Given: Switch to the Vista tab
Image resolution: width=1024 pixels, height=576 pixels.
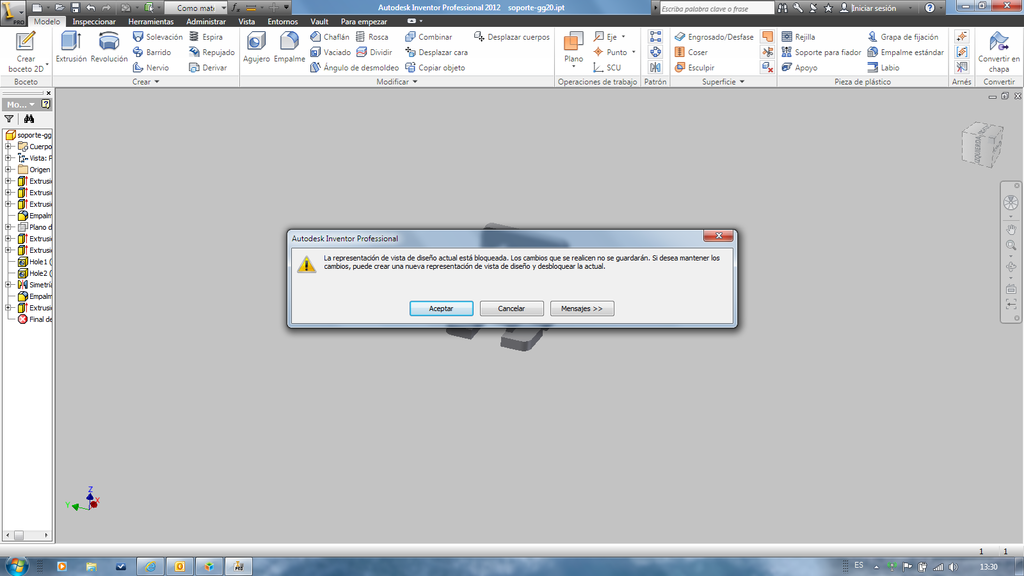Looking at the screenshot, I should pyautogui.click(x=247, y=22).
